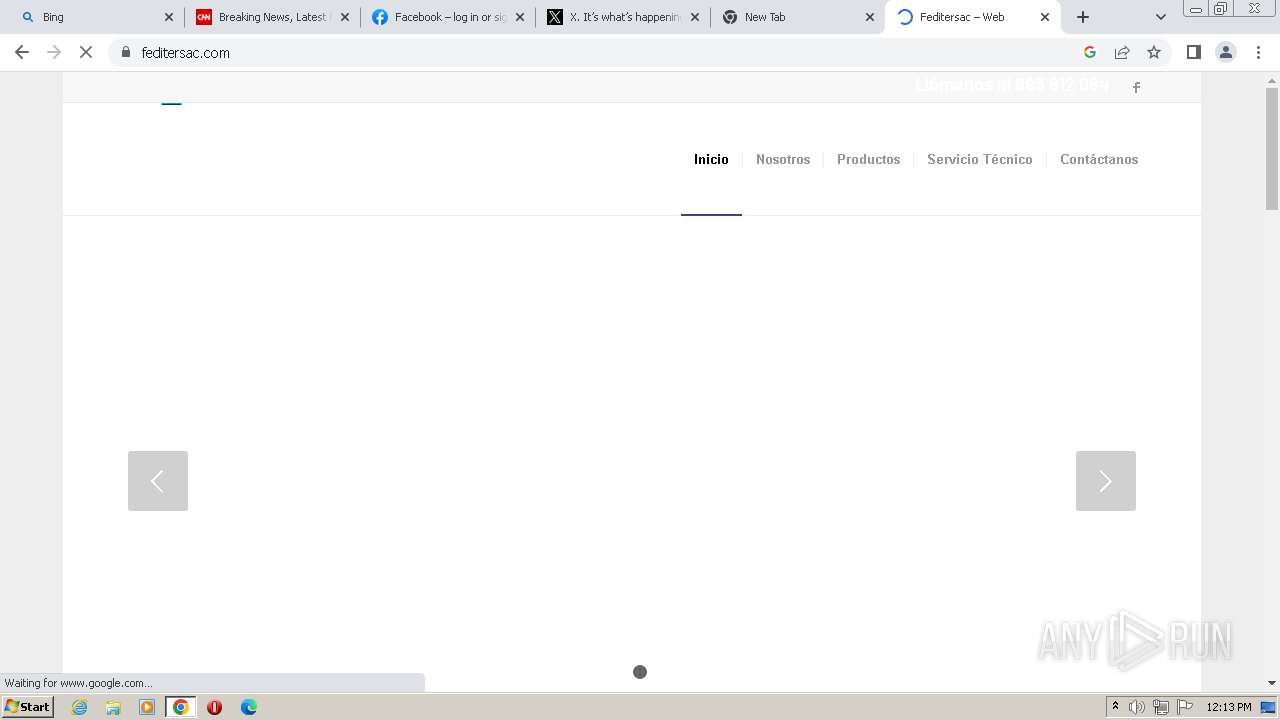Close the Bing tab
Viewport: 1280px width, 720px height.
[169, 17]
